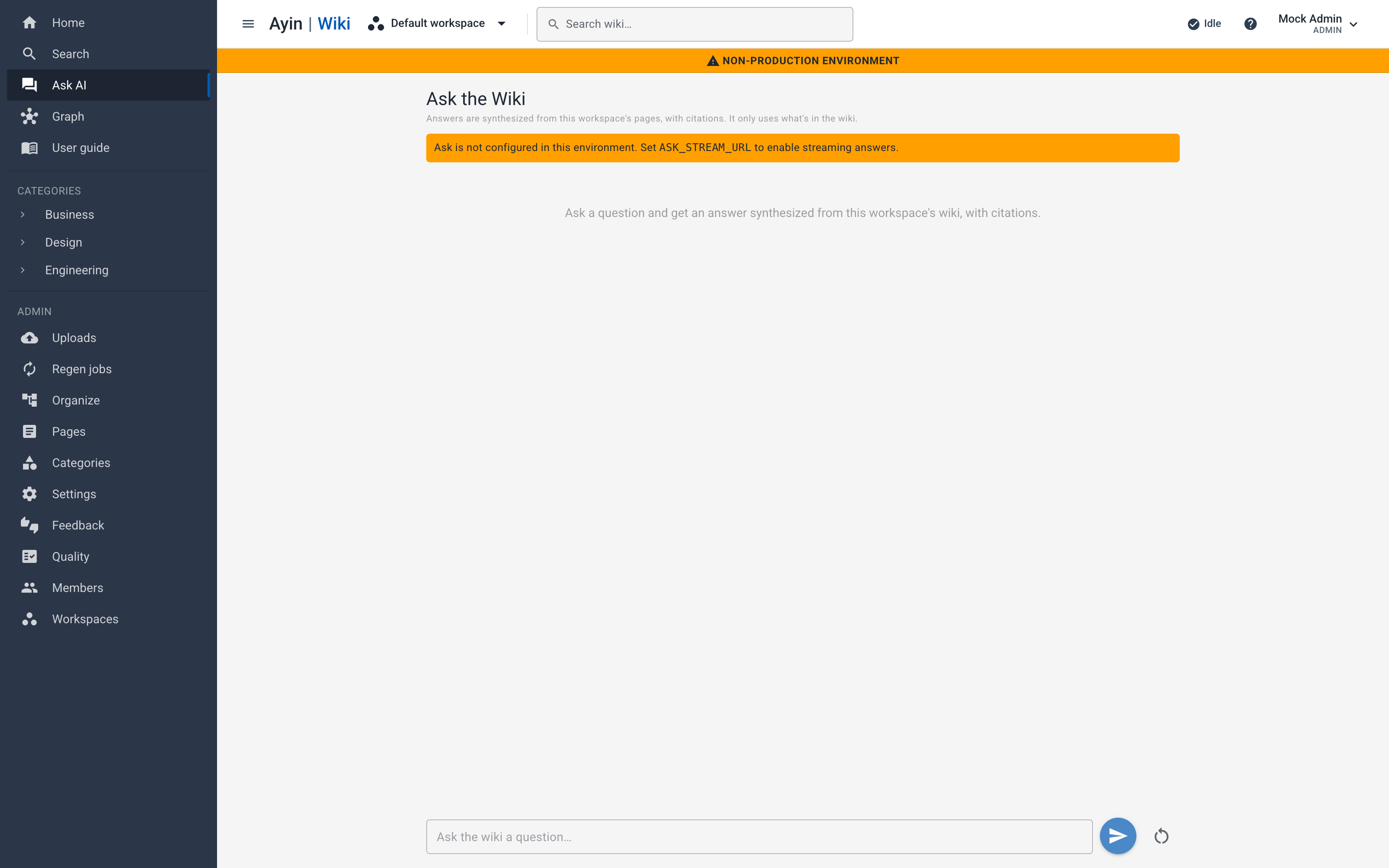The height and width of the screenshot is (868, 1389).
Task: Reset conversation with circular arrow icon
Action: pyautogui.click(x=1161, y=836)
